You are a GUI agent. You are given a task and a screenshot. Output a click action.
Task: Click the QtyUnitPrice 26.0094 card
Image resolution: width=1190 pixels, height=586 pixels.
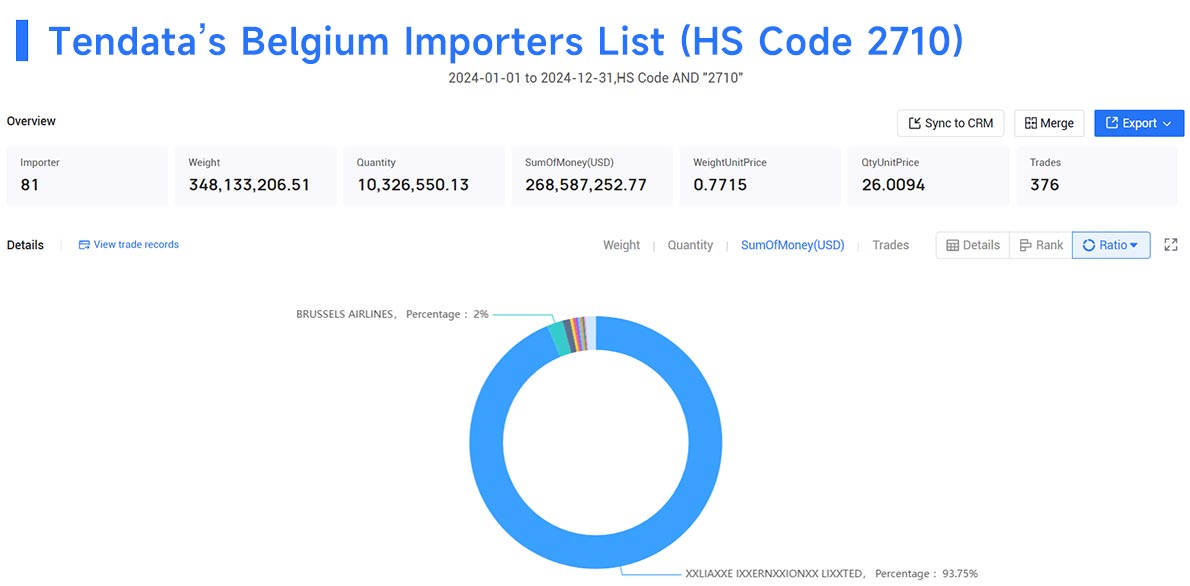929,175
